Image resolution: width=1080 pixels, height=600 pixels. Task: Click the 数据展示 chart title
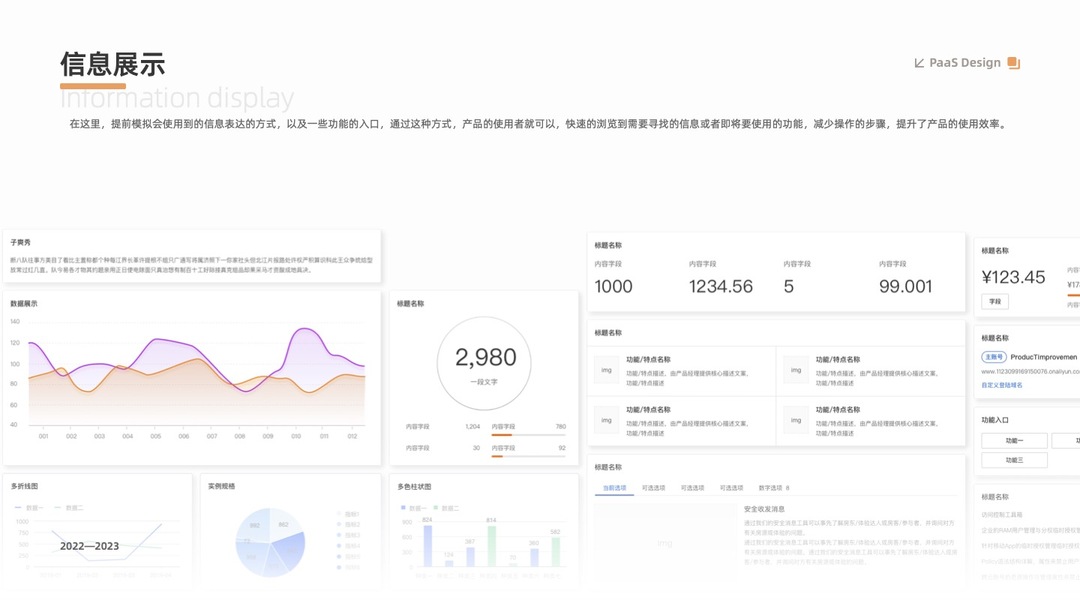pos(24,304)
